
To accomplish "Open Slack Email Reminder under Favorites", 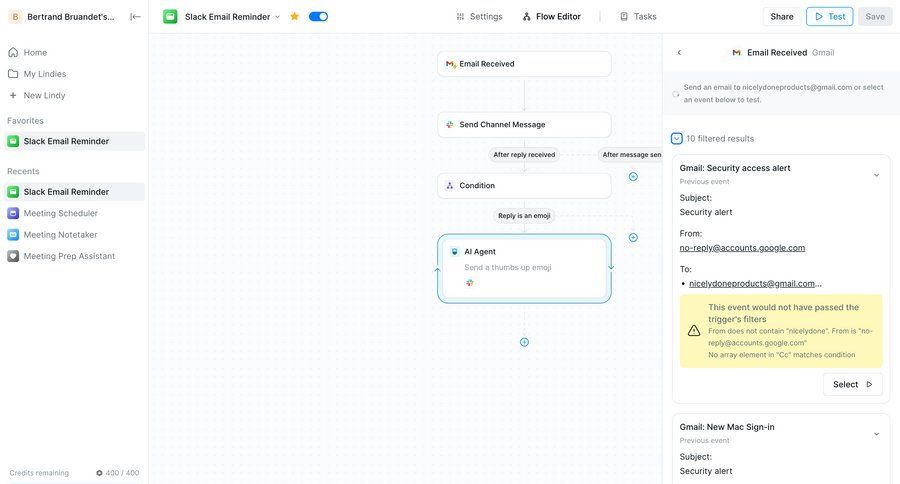I will [75, 141].
